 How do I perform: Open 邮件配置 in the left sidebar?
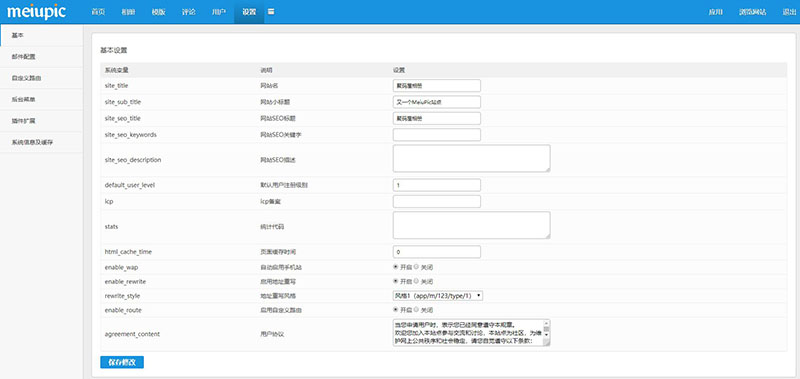(x=41, y=57)
